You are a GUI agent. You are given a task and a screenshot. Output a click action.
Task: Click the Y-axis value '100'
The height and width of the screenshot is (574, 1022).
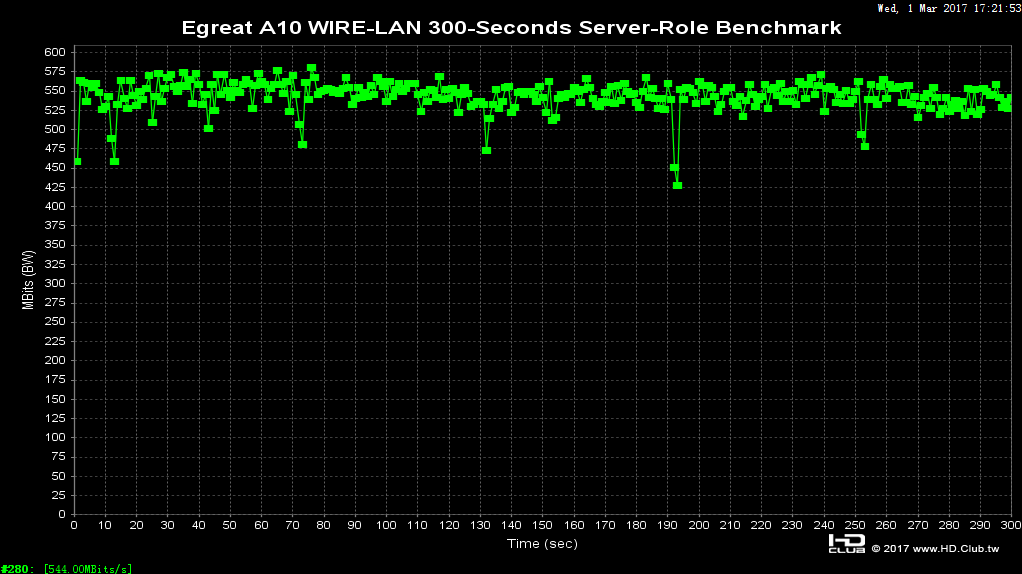pos(55,437)
